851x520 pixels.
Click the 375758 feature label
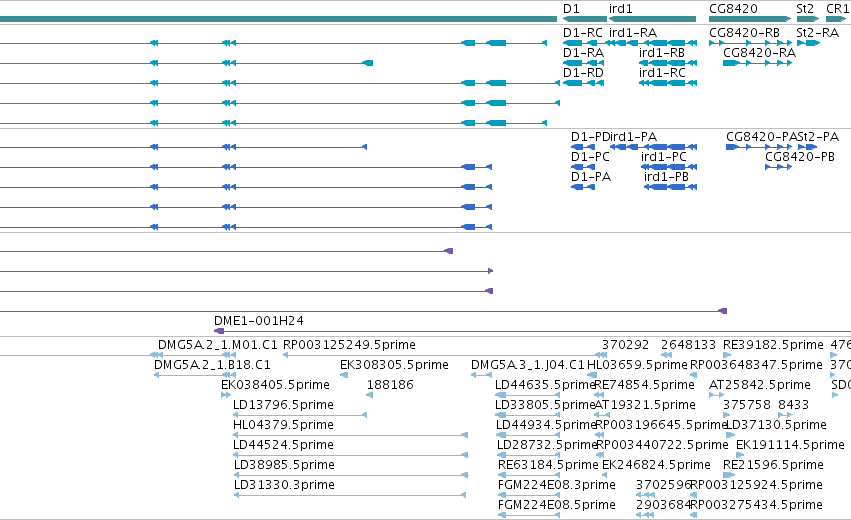pos(747,405)
